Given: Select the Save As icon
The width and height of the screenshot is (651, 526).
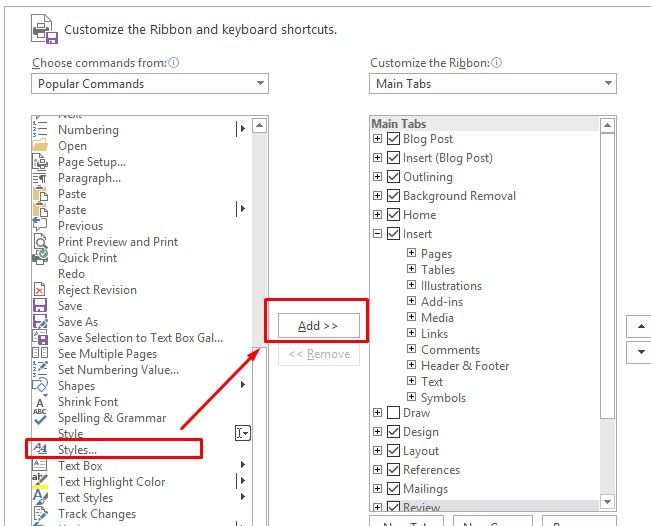Looking at the screenshot, I should click(40, 322).
